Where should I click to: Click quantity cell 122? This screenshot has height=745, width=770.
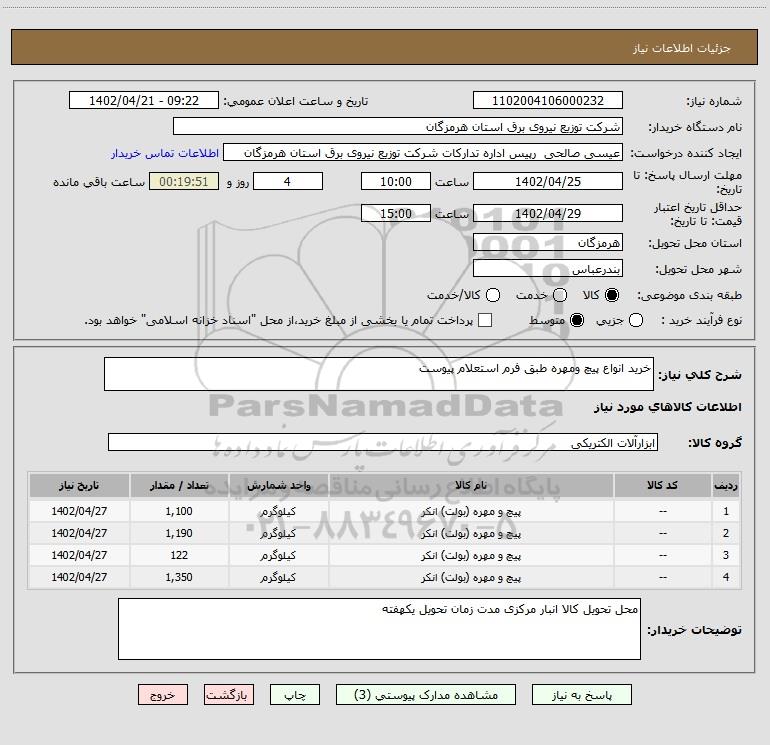click(x=179, y=555)
